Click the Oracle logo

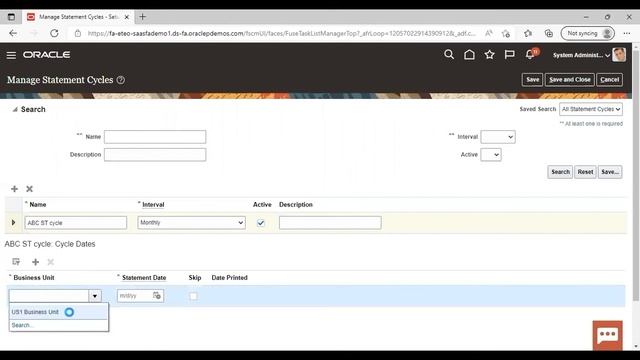click(47, 55)
